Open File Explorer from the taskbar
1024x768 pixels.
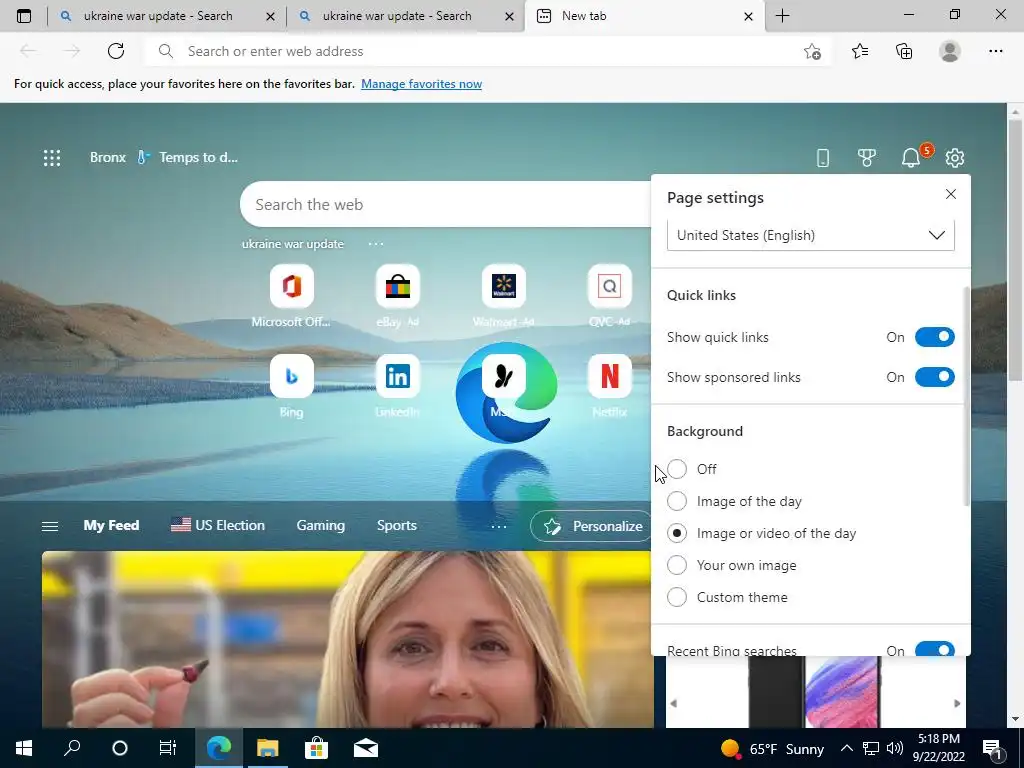coord(267,748)
